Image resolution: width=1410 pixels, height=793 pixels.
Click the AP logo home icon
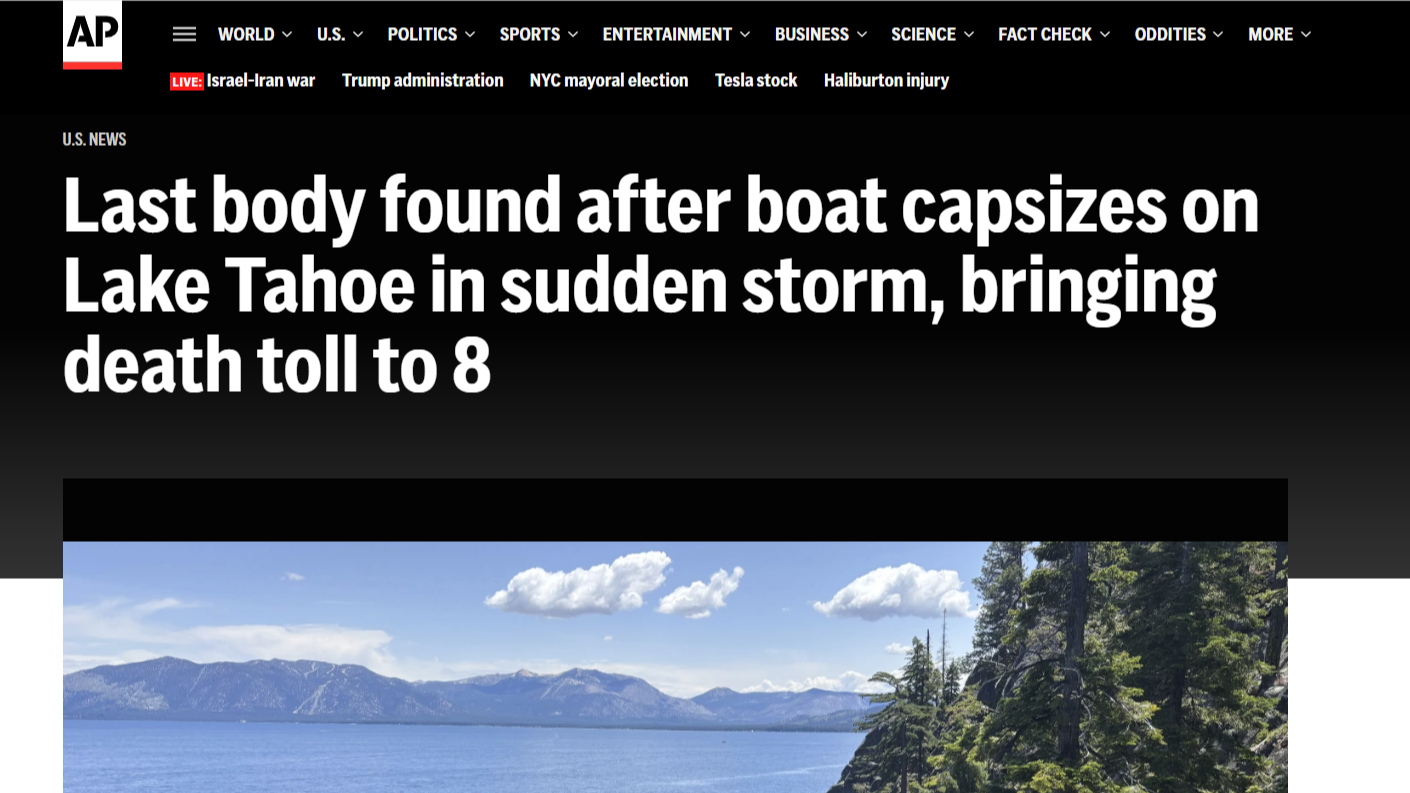(x=92, y=35)
